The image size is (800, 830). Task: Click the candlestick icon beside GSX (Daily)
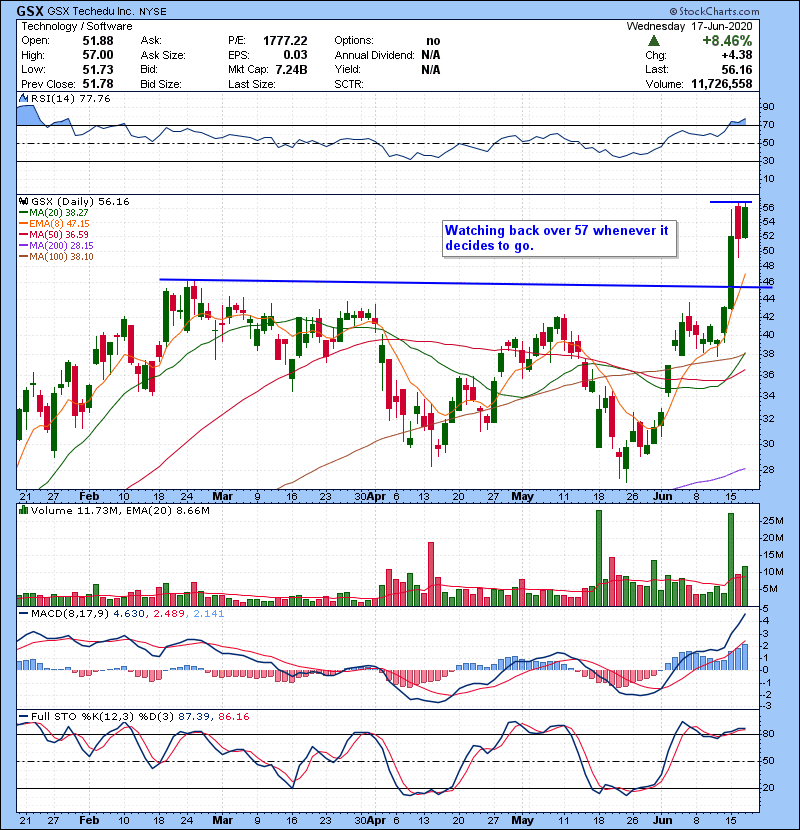[x=24, y=201]
